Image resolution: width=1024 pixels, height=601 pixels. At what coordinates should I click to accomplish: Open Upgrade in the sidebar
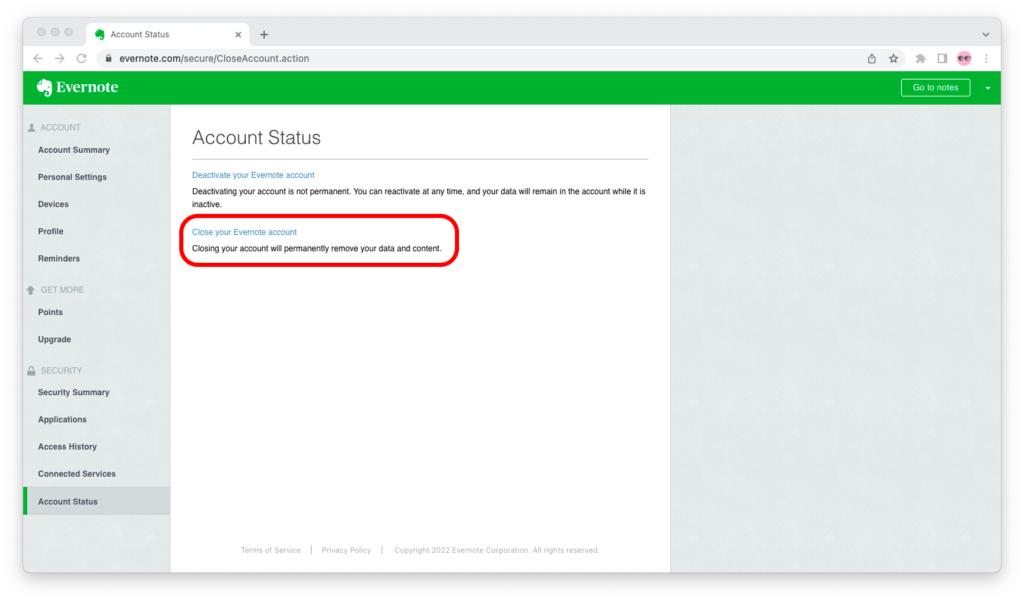pos(54,340)
